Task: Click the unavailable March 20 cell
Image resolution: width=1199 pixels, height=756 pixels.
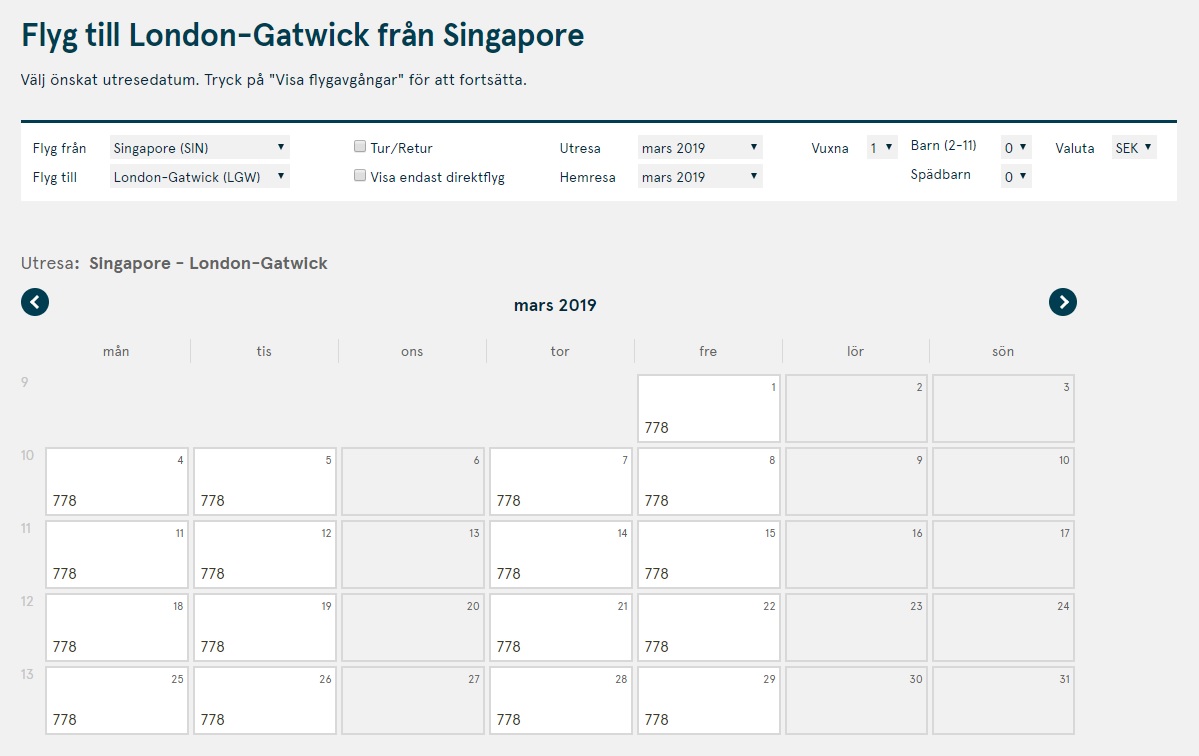Action: coord(413,628)
